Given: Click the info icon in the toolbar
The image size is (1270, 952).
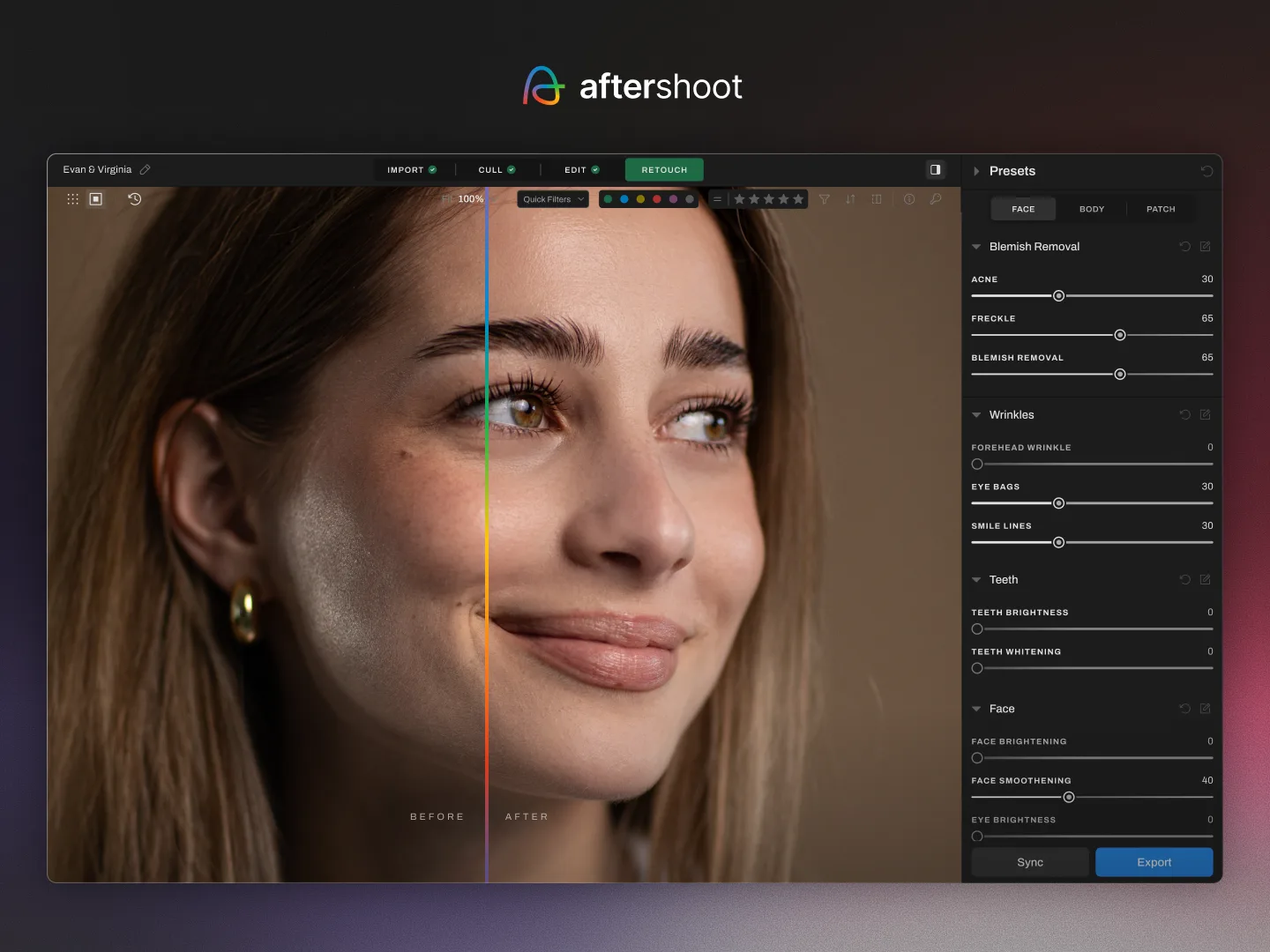Looking at the screenshot, I should coord(909,199).
